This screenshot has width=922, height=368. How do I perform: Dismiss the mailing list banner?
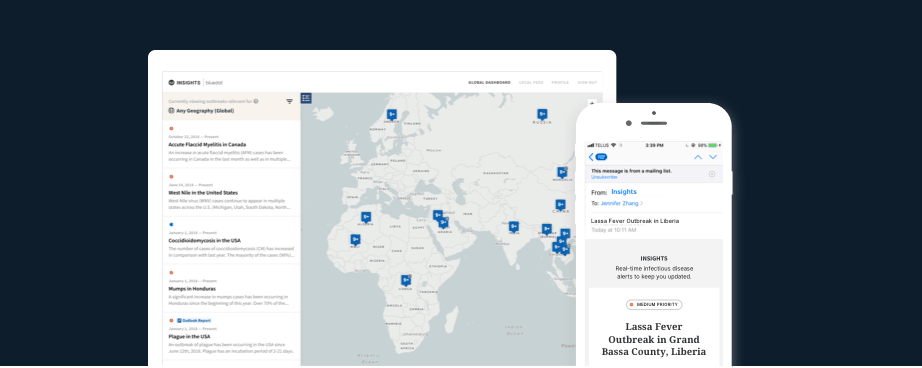(711, 173)
